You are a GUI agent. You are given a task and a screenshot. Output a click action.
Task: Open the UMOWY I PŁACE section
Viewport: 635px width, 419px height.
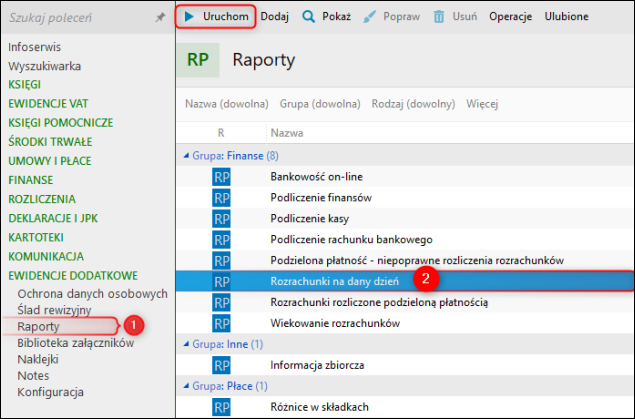click(x=50, y=161)
